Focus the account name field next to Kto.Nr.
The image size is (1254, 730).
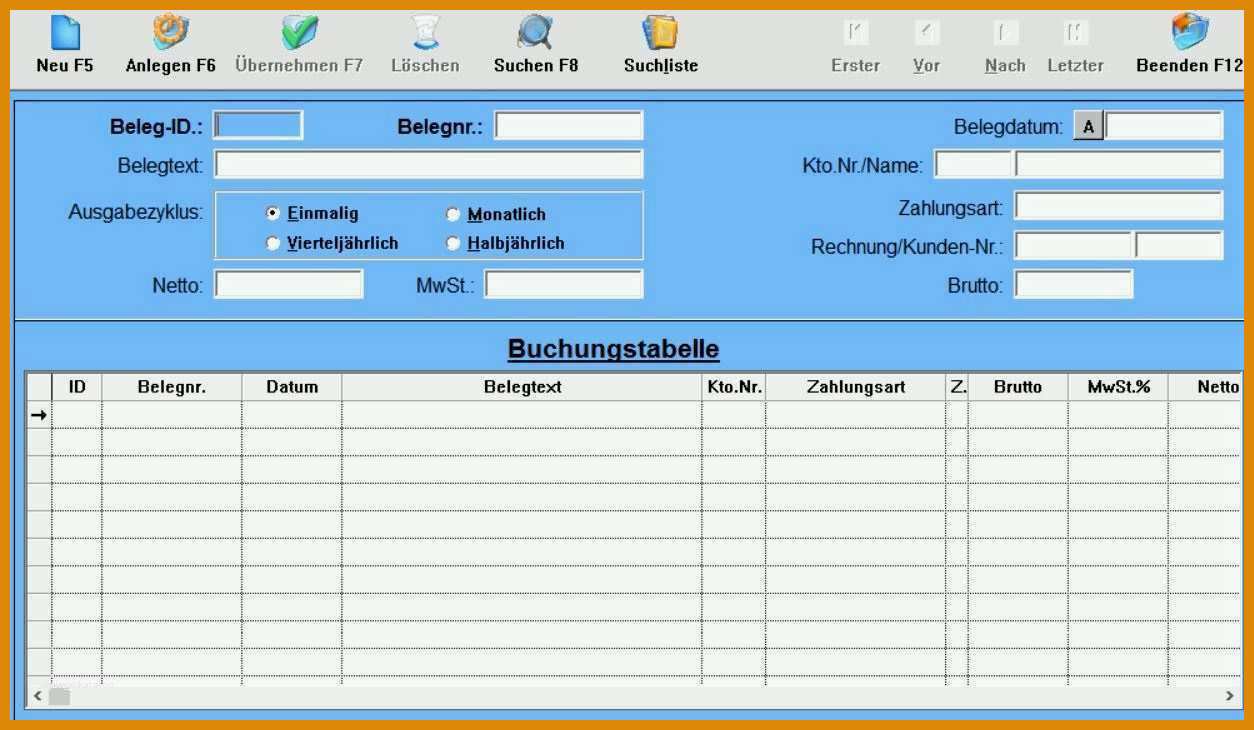[1119, 164]
